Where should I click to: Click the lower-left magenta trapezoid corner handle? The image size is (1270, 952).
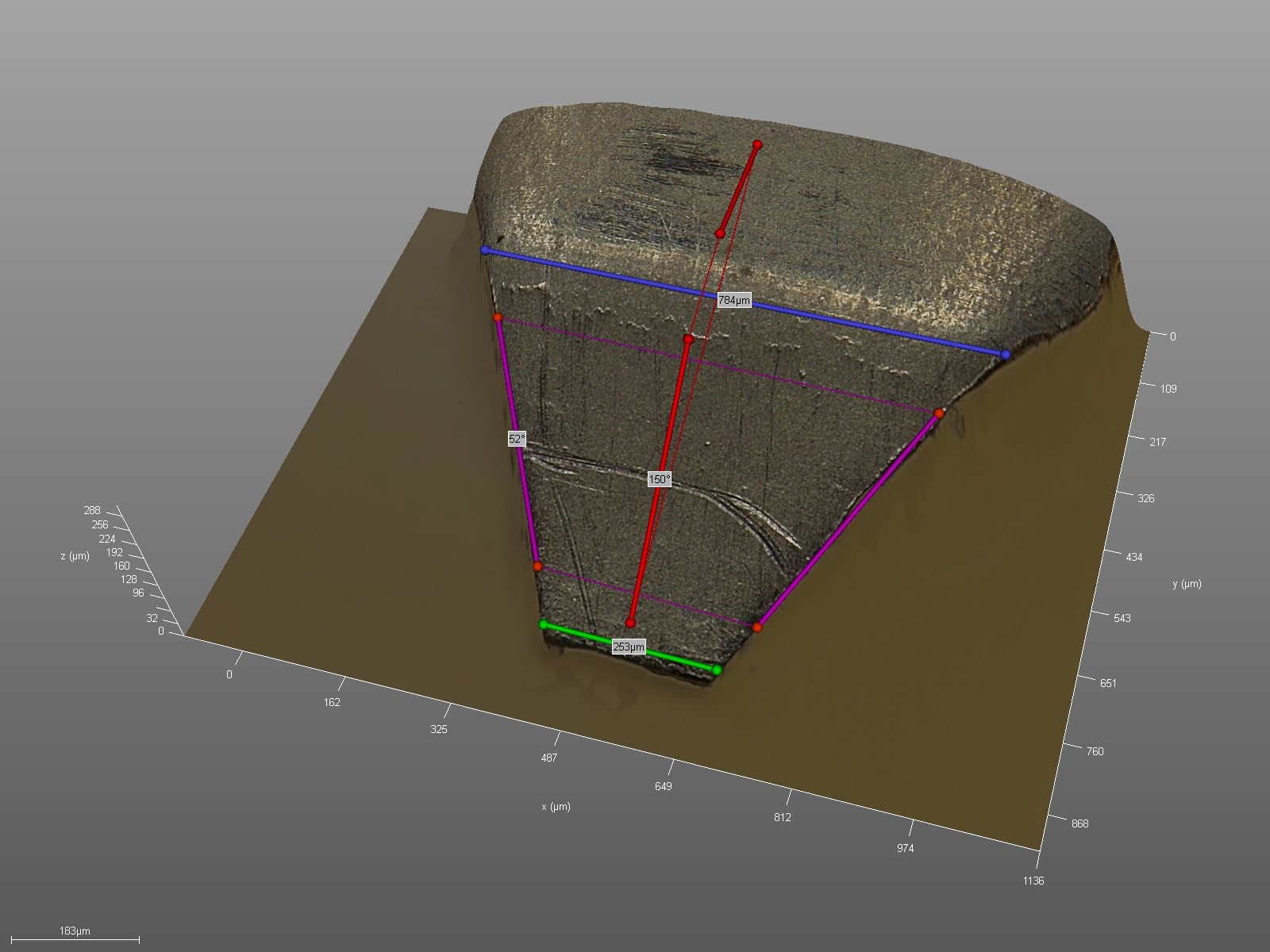[x=537, y=566]
